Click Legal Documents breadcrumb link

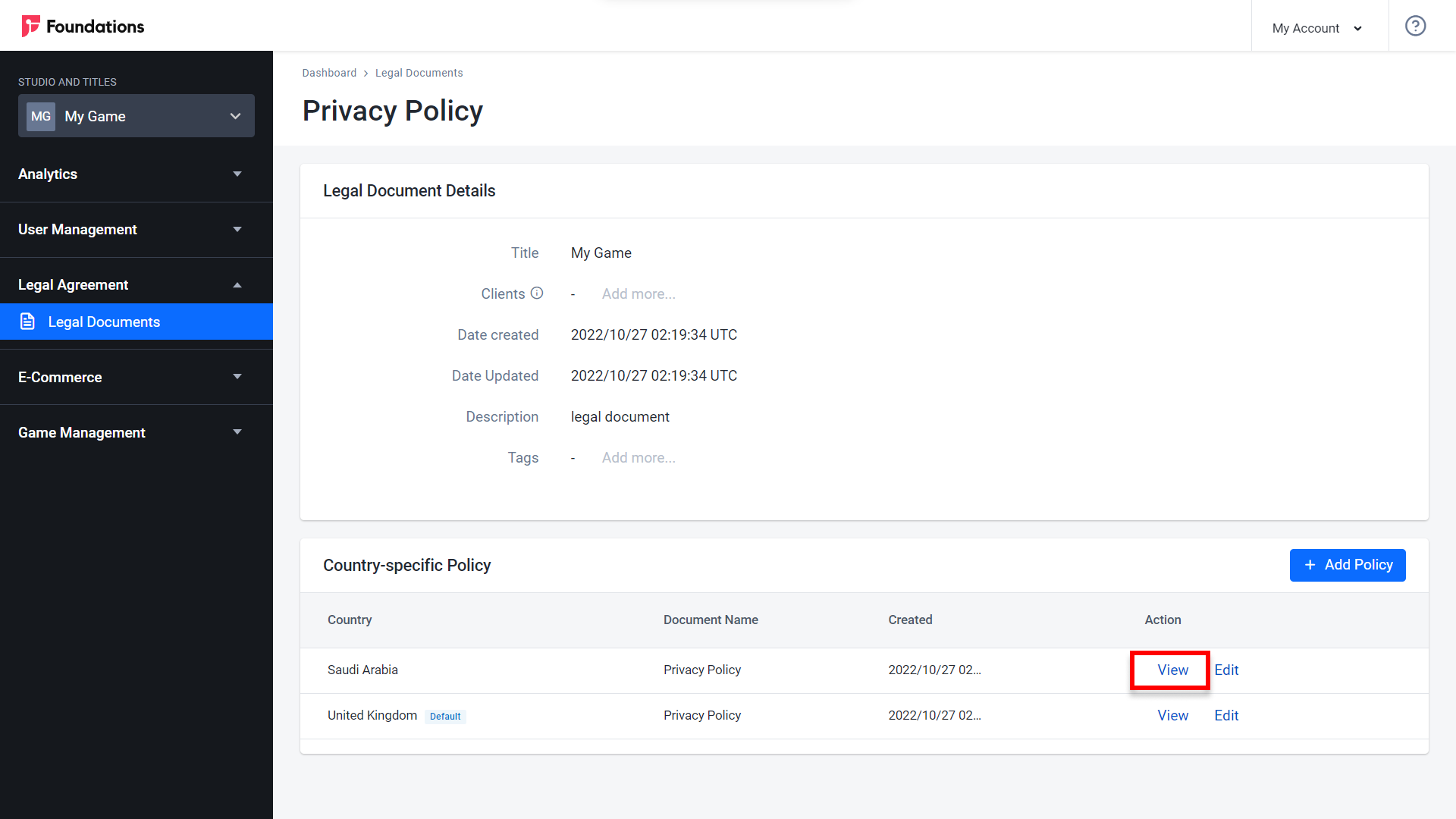(419, 73)
